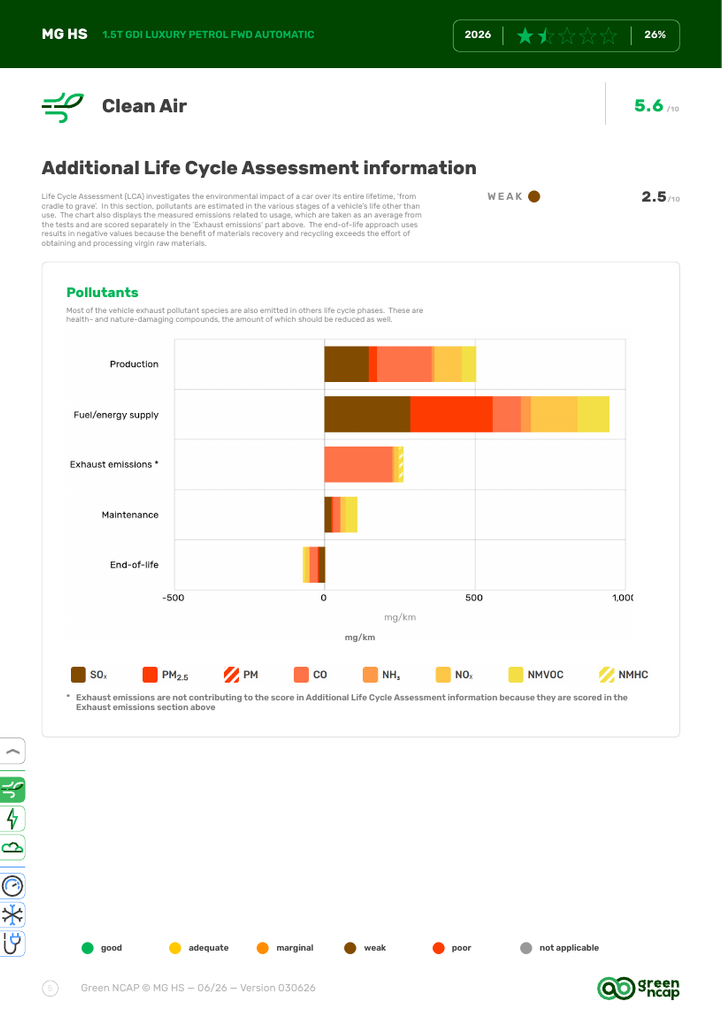Click the SOx legend swatch
Viewport: 722px width, 1024px height.
tap(78, 675)
